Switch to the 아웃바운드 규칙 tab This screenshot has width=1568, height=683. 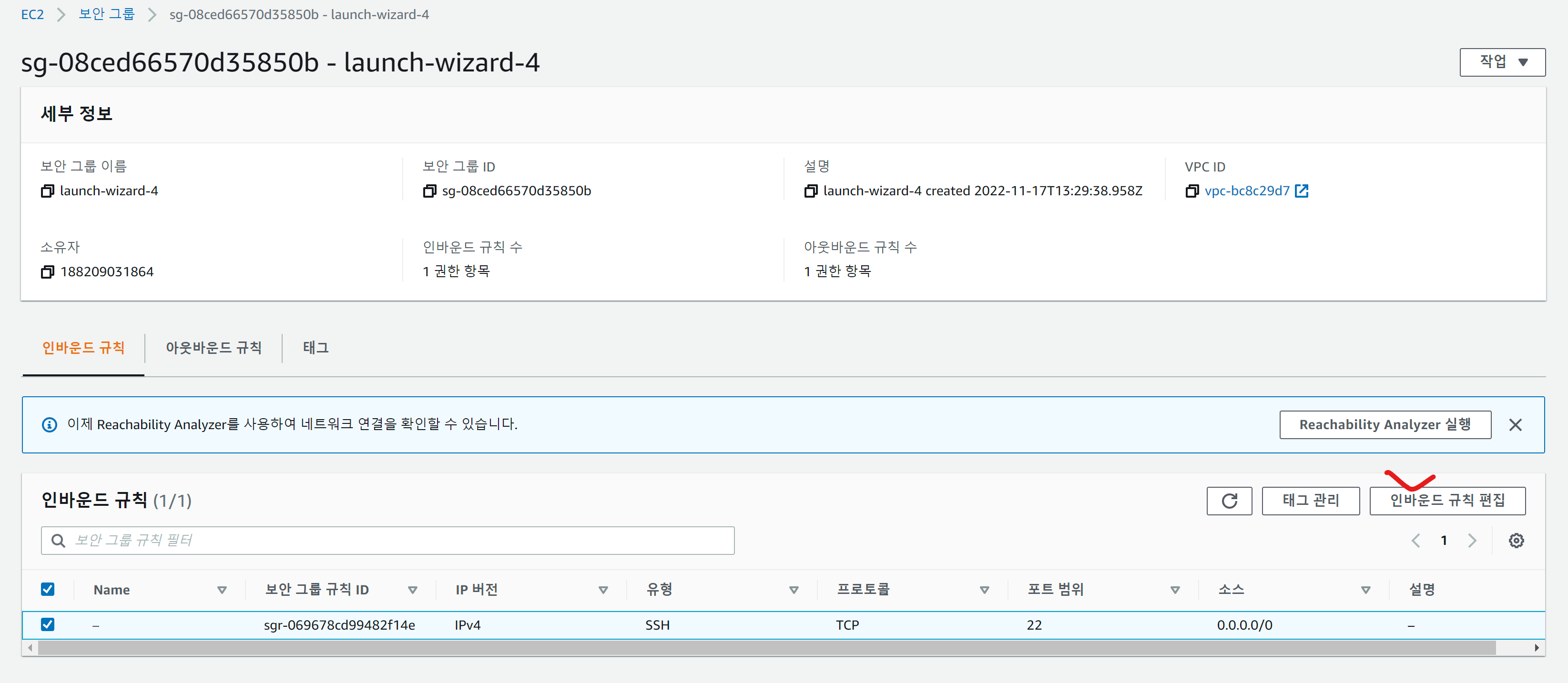point(213,348)
